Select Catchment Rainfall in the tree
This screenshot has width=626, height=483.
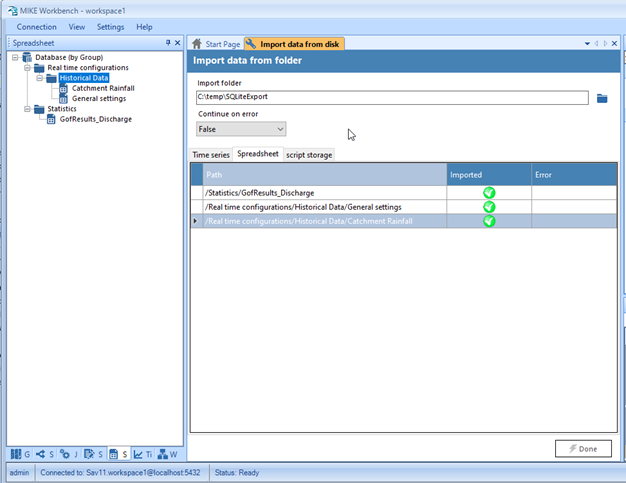click(x=103, y=88)
